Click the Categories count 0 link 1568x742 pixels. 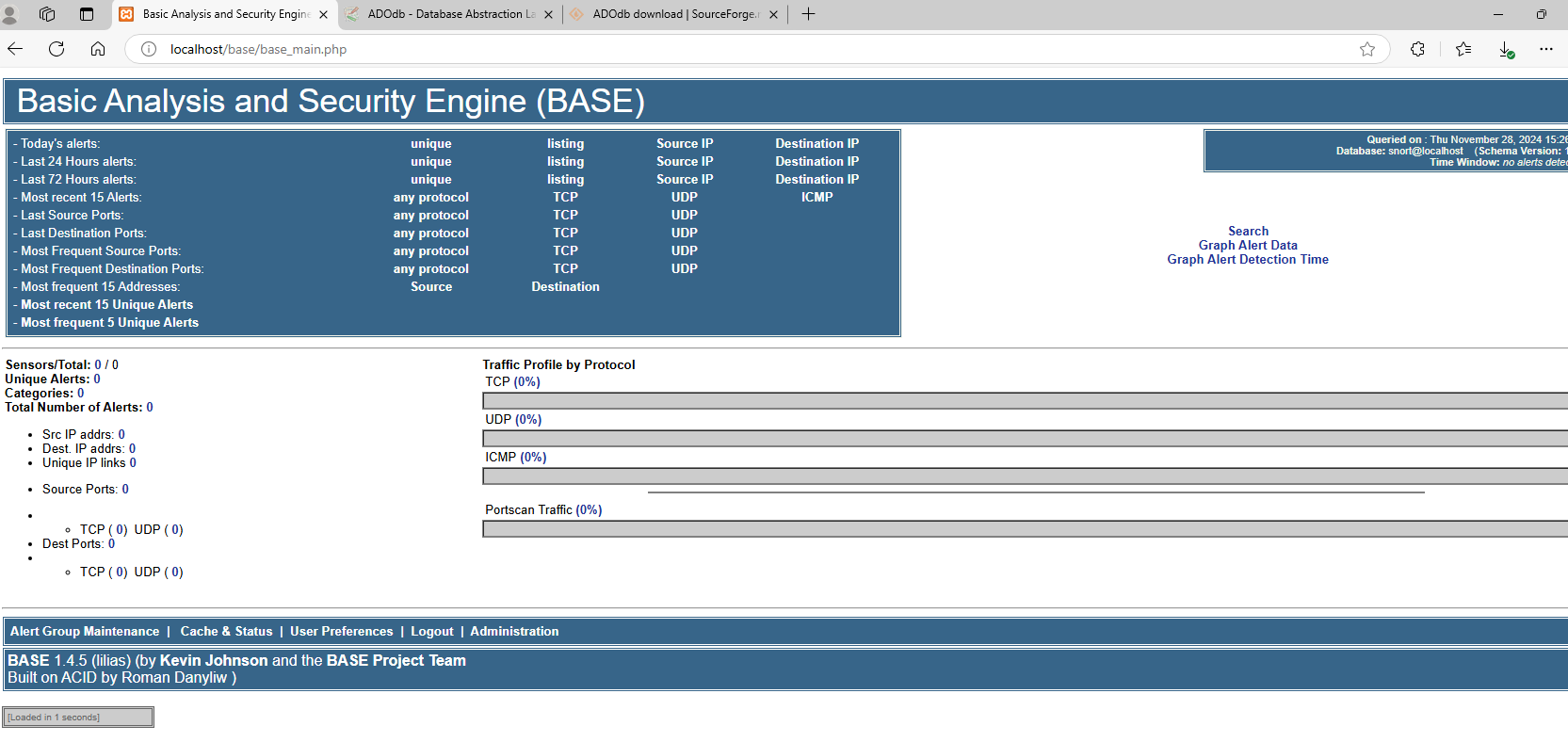[x=81, y=393]
